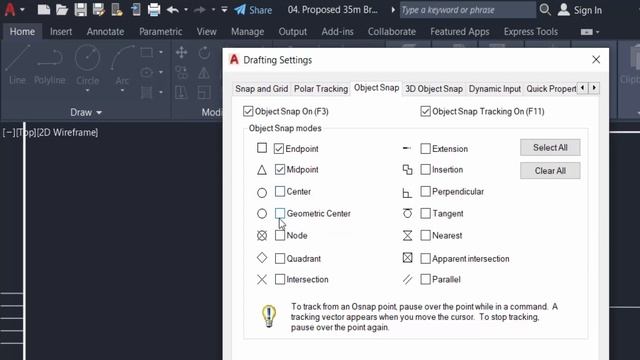Open the Dynamic Input tab
Image resolution: width=640 pixels, height=360 pixels.
pos(495,89)
